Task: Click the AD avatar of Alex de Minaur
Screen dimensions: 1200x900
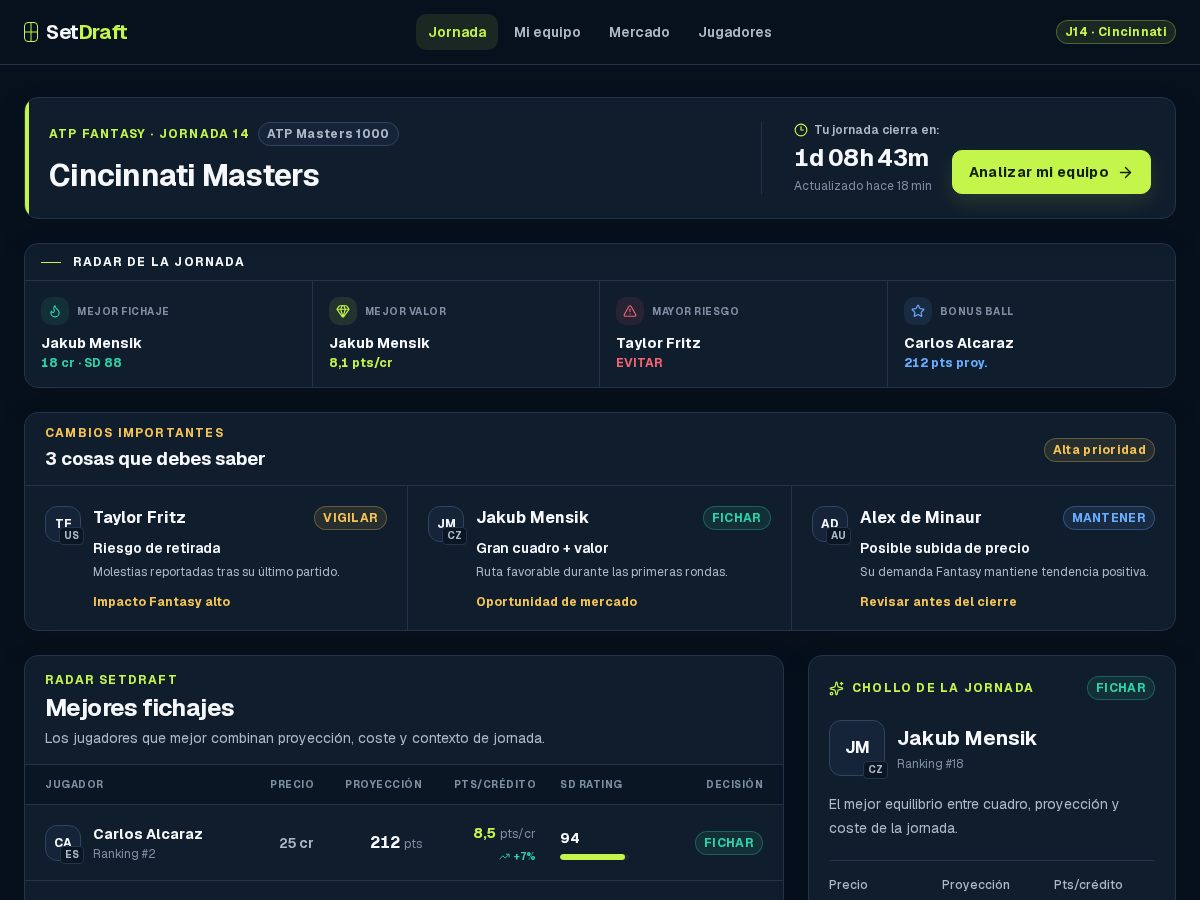Action: (830, 524)
